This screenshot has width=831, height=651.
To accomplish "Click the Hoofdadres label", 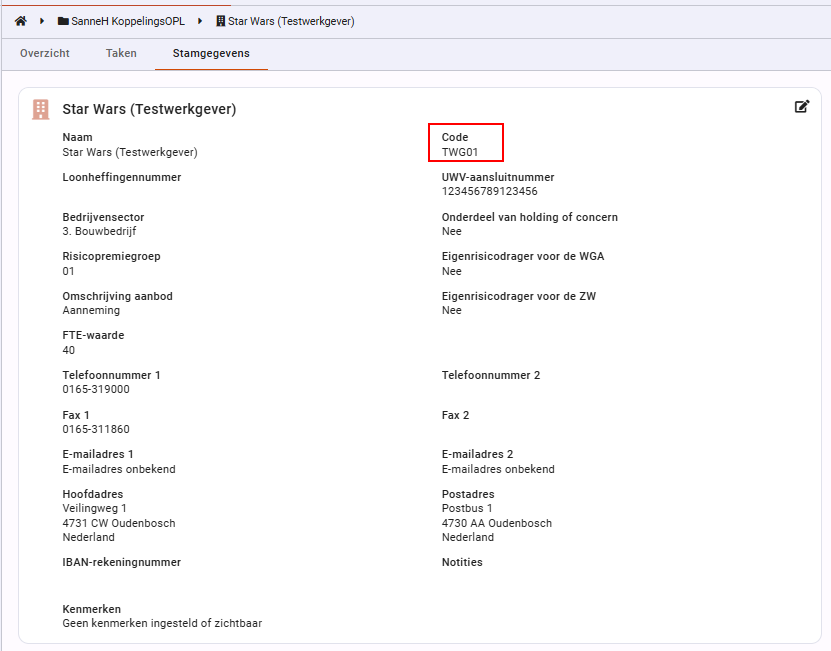I will [93, 494].
